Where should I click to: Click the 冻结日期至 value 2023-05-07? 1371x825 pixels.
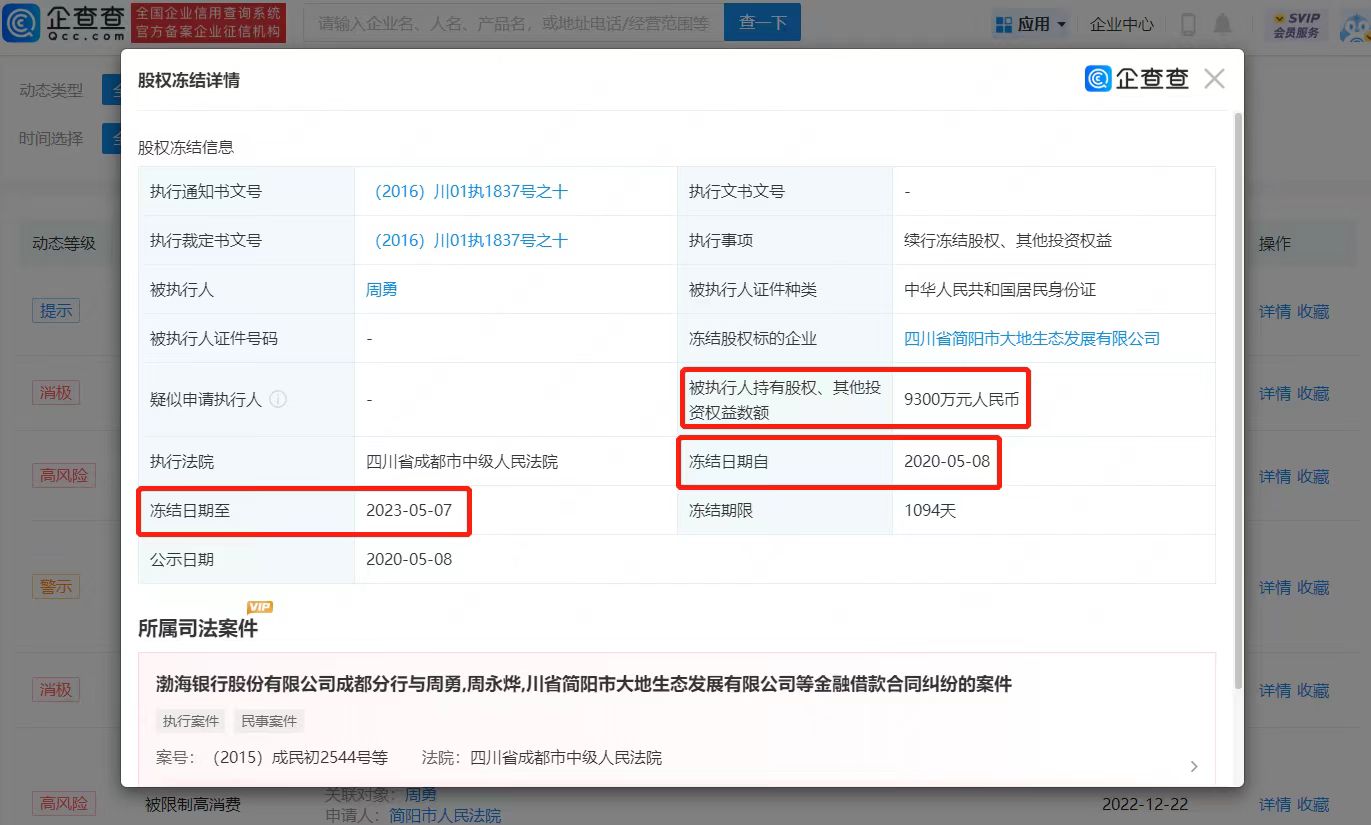pyautogui.click(x=409, y=510)
